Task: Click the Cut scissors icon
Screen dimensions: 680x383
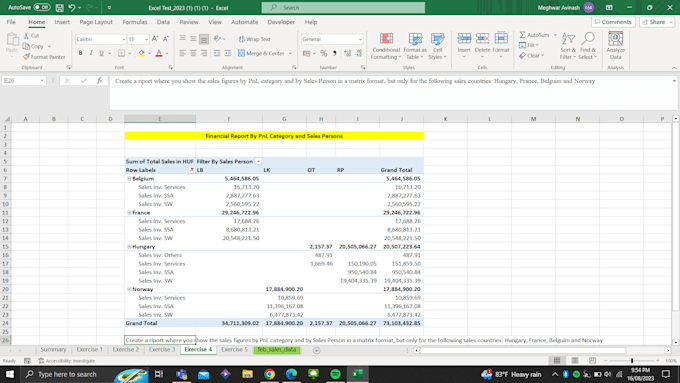Action: click(26, 36)
